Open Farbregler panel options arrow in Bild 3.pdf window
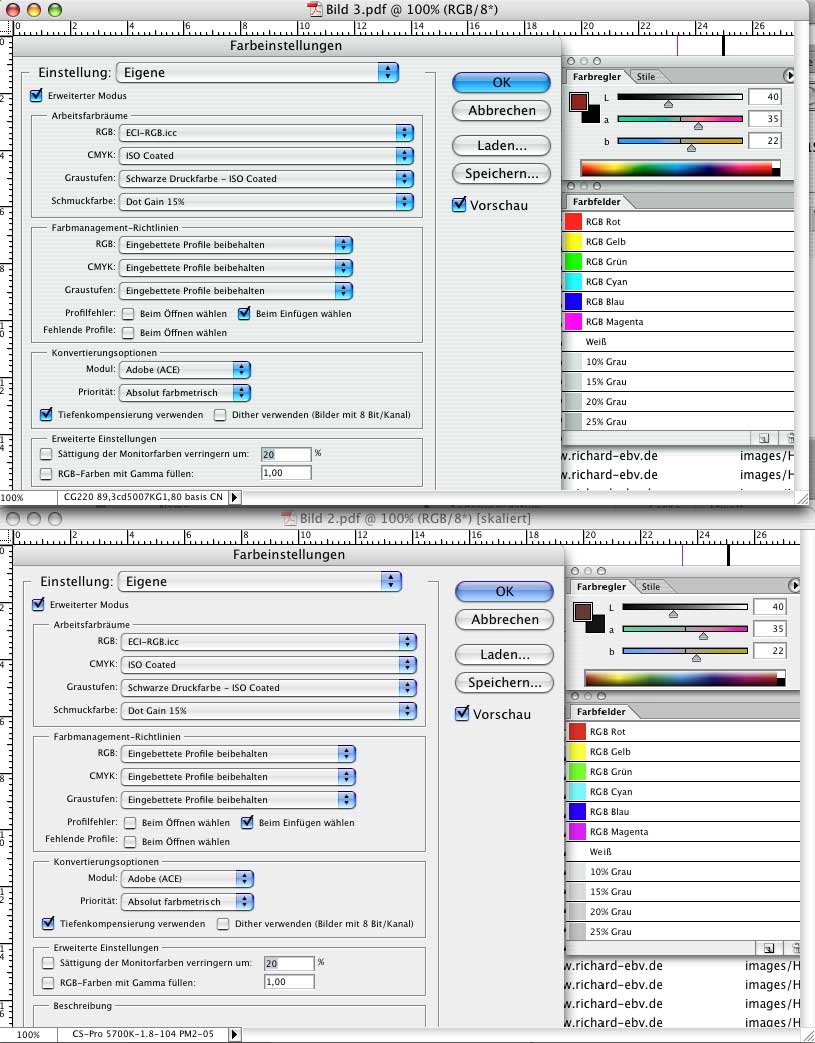Screen dimensions: 815x1043 789,76
